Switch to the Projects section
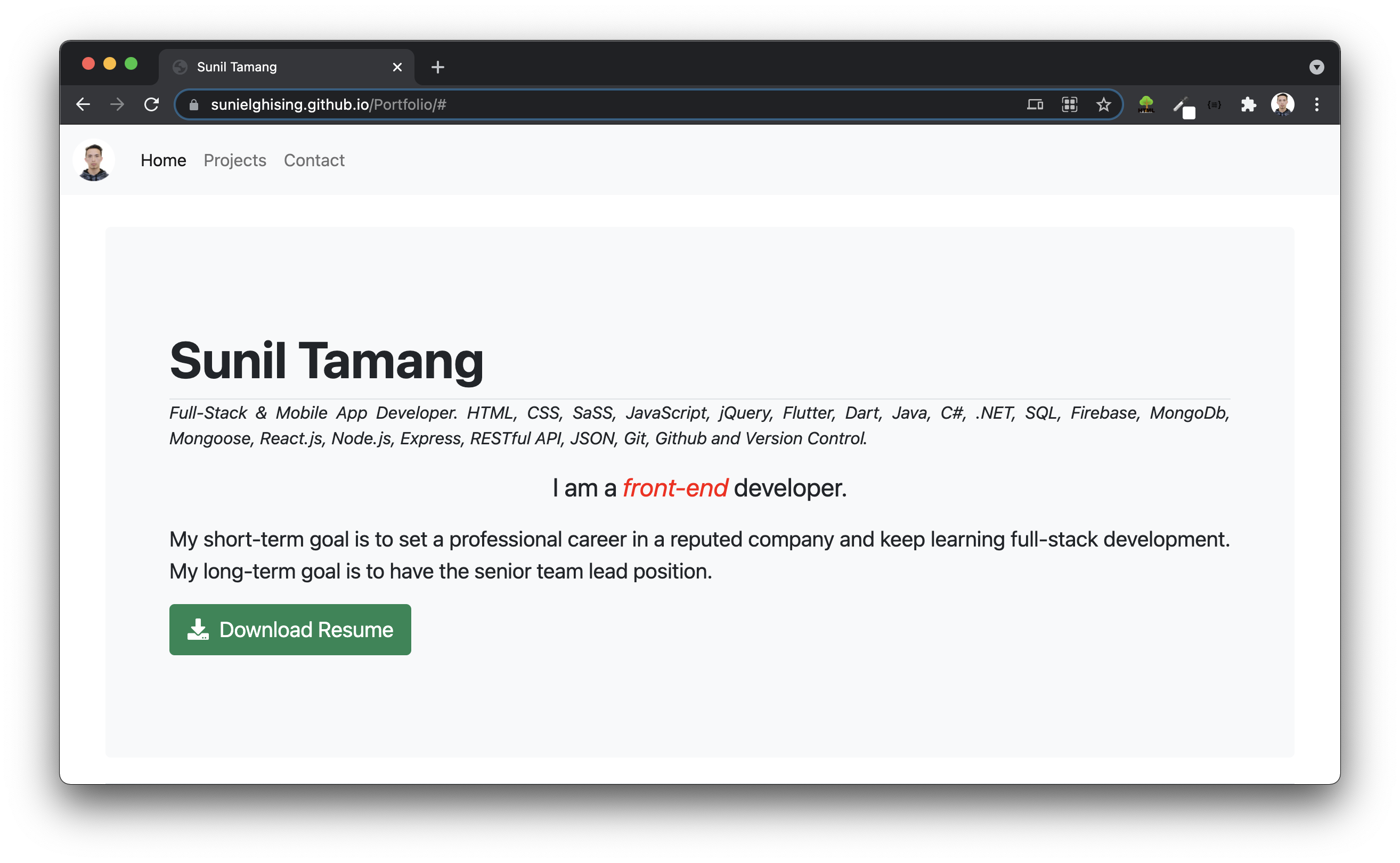 (x=234, y=160)
